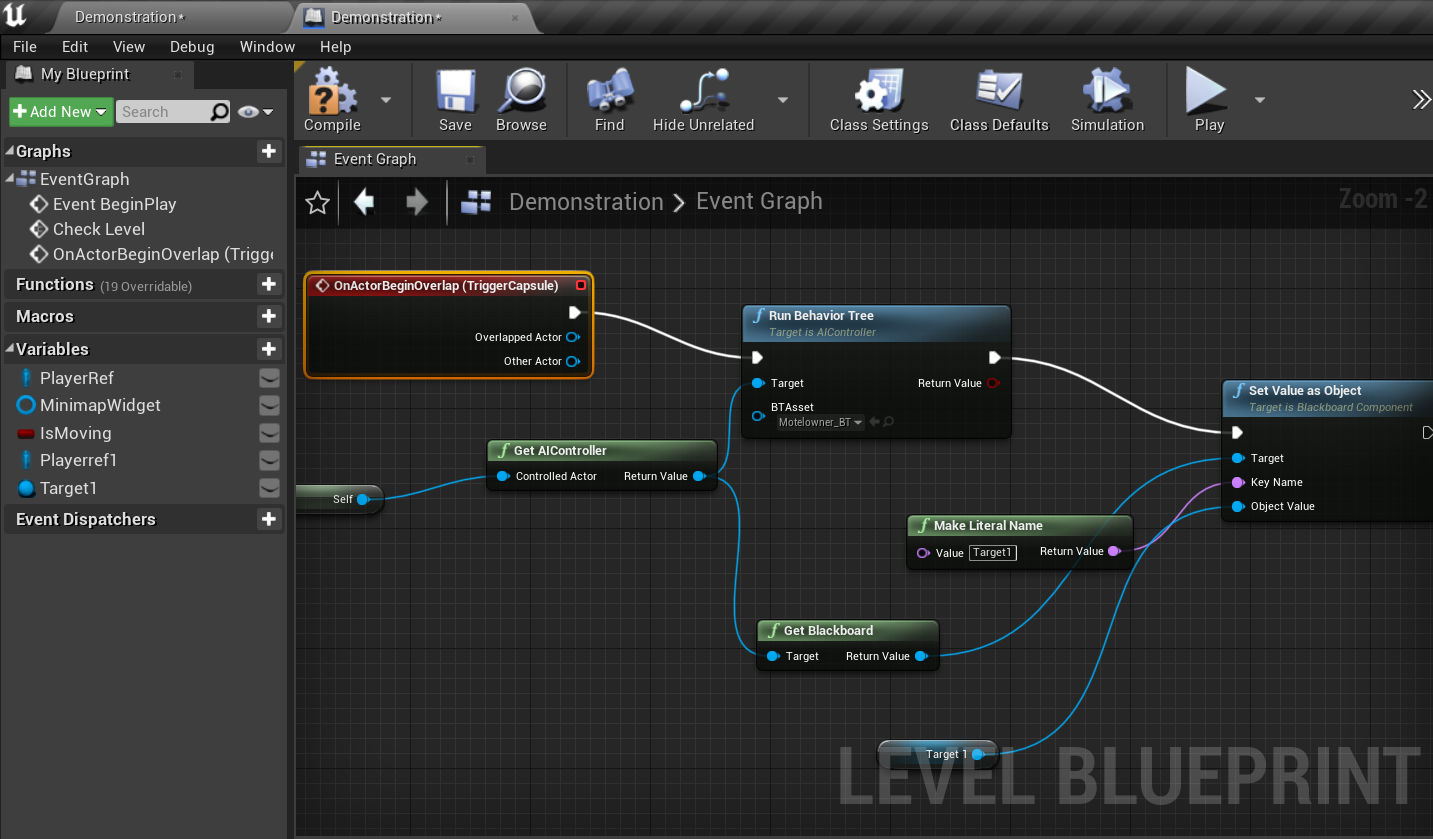Open Browse in content browser
The height and width of the screenshot is (839, 1433).
click(521, 100)
